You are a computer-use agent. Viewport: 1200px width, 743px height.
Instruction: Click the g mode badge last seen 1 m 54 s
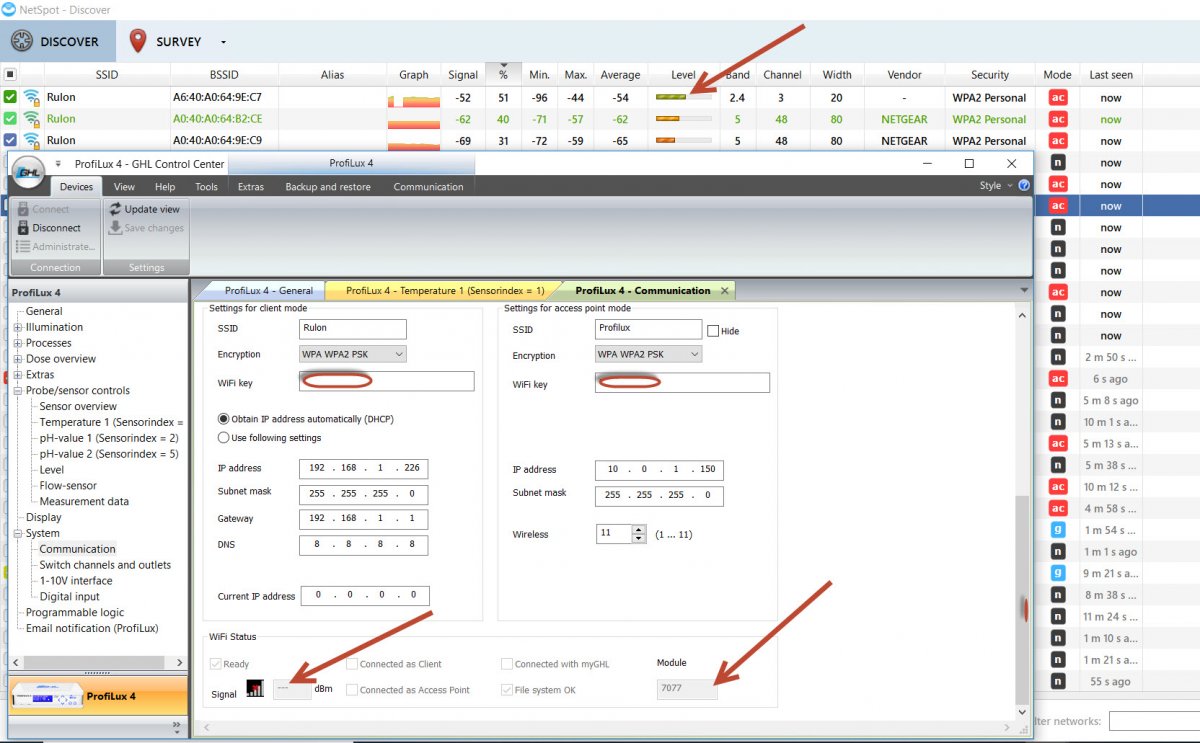1058,530
